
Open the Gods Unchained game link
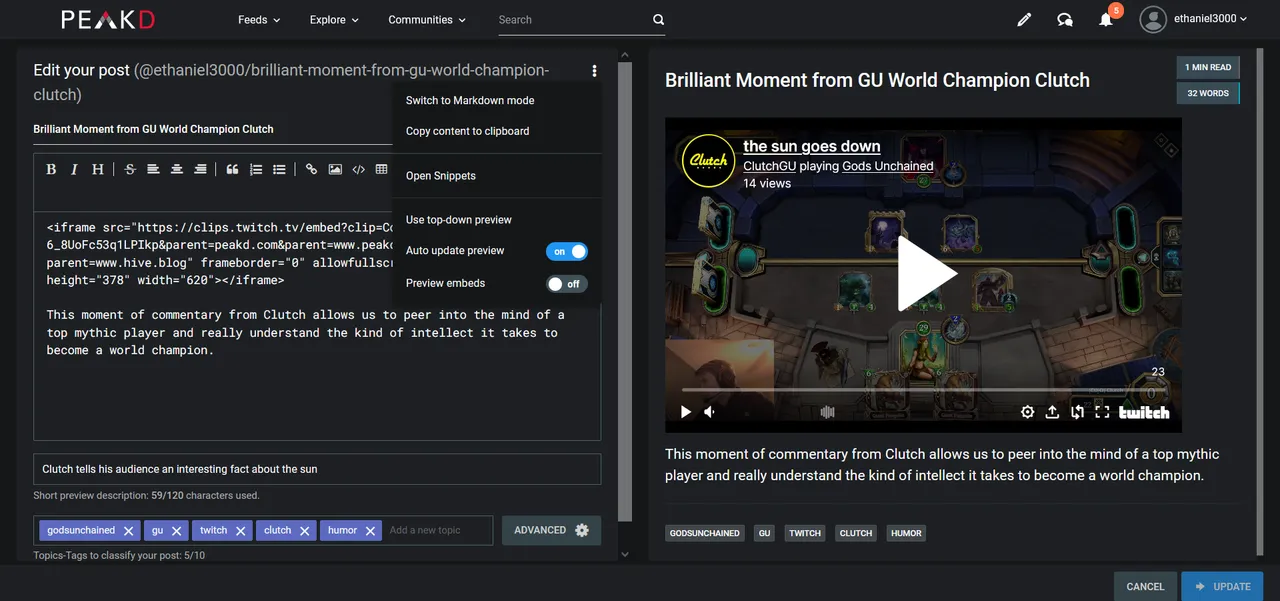click(x=887, y=166)
